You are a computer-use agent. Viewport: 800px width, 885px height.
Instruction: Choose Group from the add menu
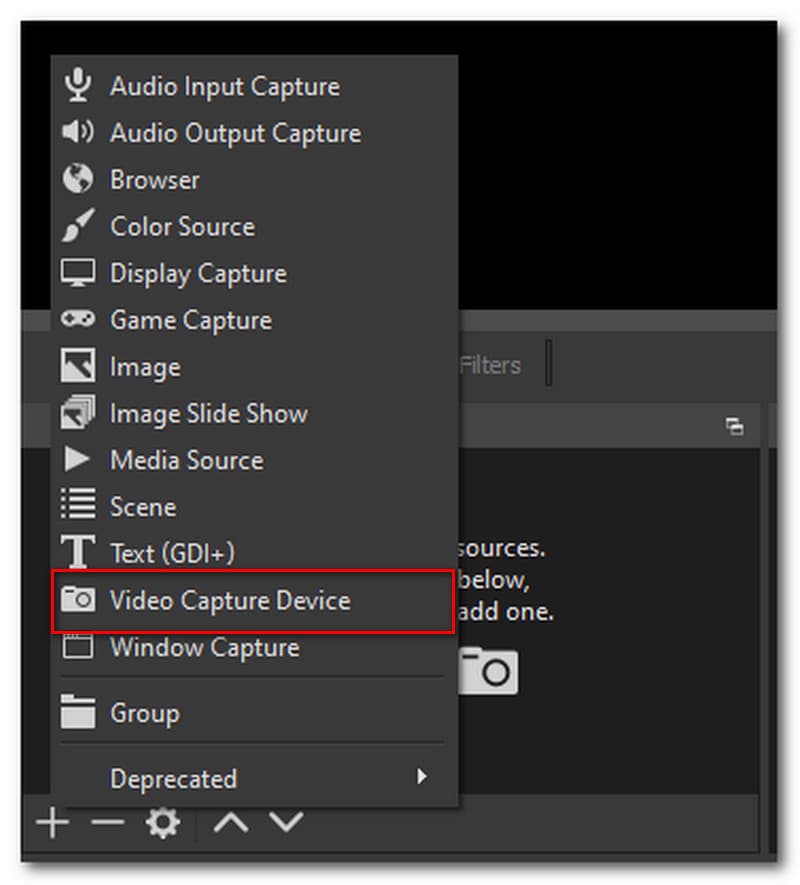coord(254,712)
